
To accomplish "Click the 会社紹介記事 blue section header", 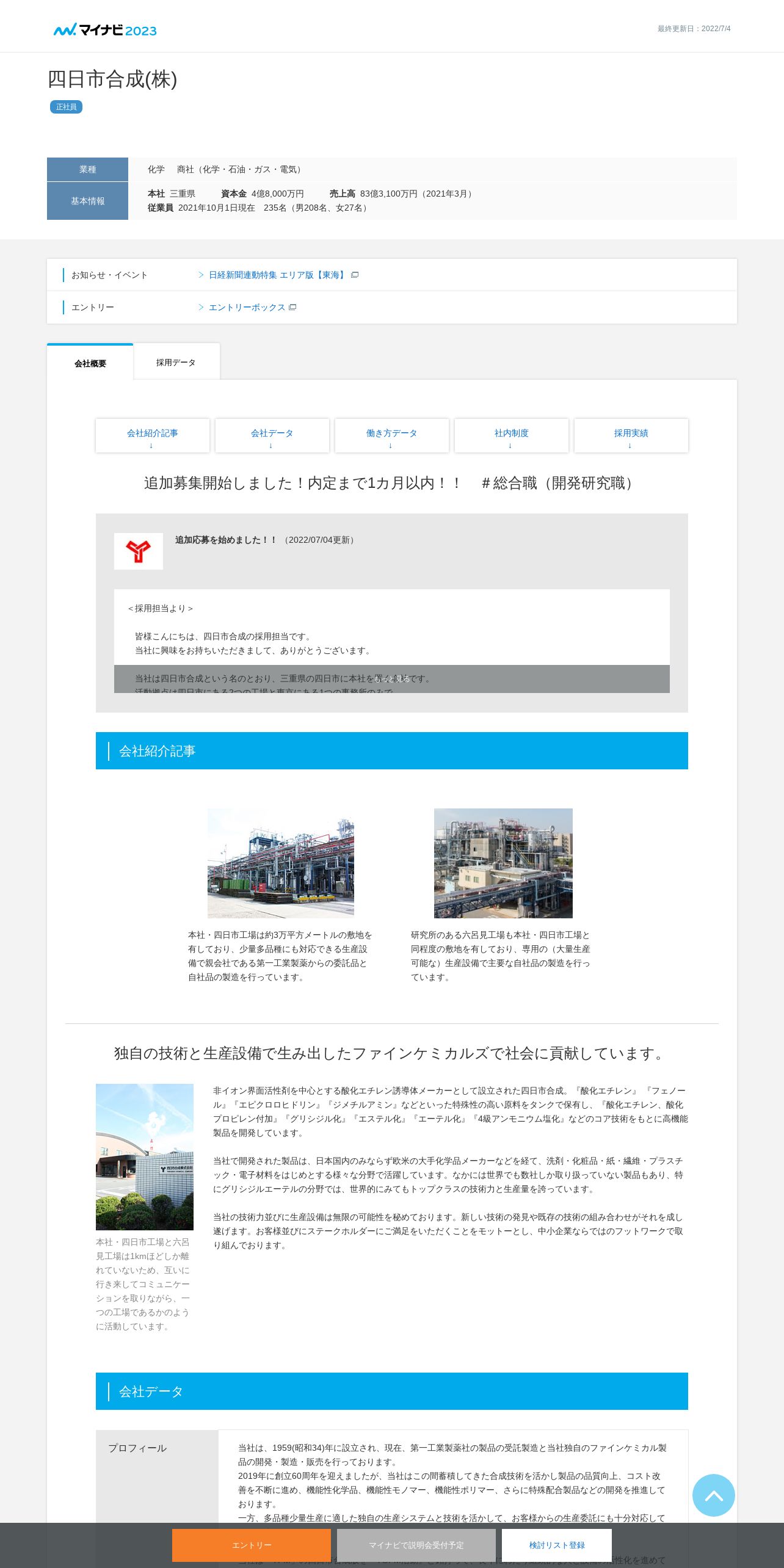I will [392, 750].
